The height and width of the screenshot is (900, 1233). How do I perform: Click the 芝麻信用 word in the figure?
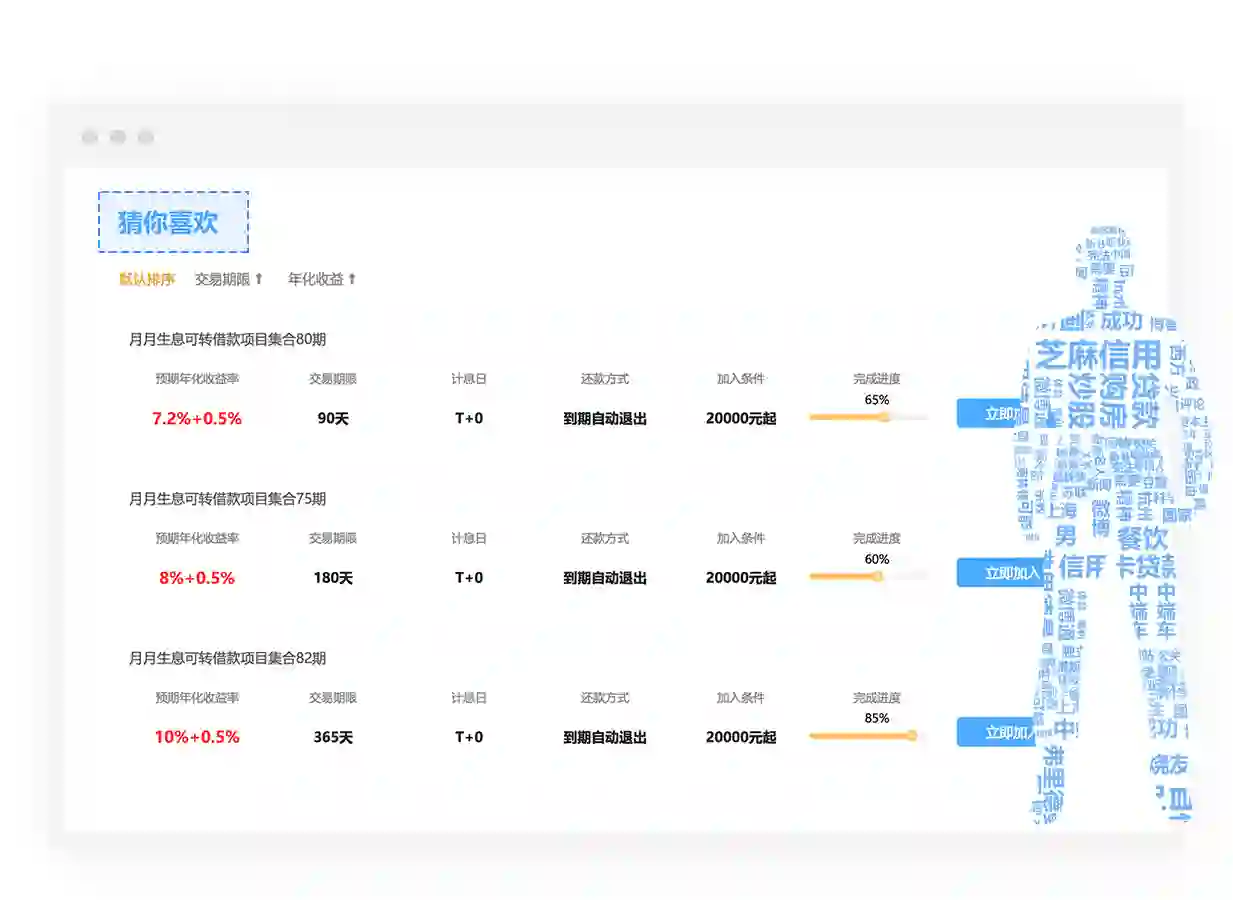[1099, 354]
